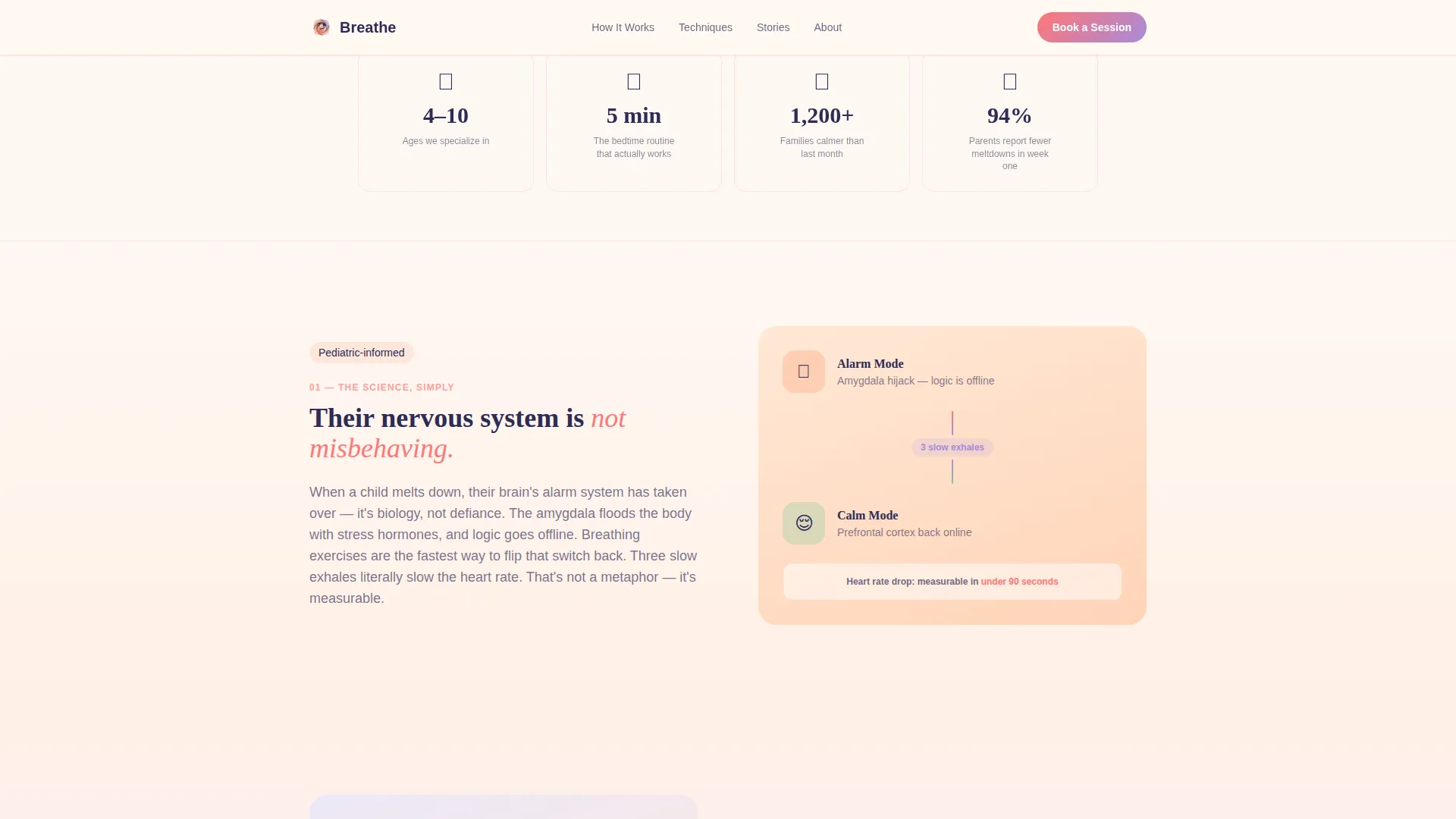Screen dimensions: 1456x819
Task: Click the '3 slow exhales' pill
Action: tap(952, 447)
